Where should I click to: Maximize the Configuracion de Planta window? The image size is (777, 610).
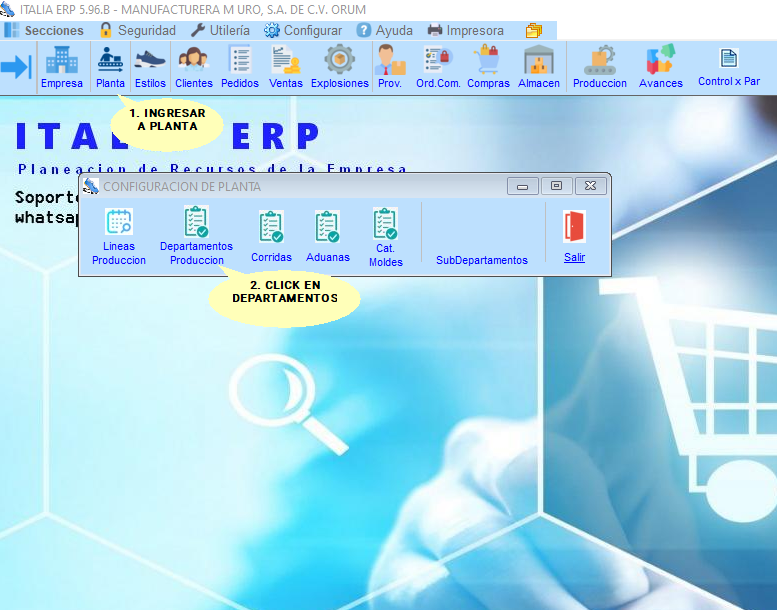coord(556,186)
